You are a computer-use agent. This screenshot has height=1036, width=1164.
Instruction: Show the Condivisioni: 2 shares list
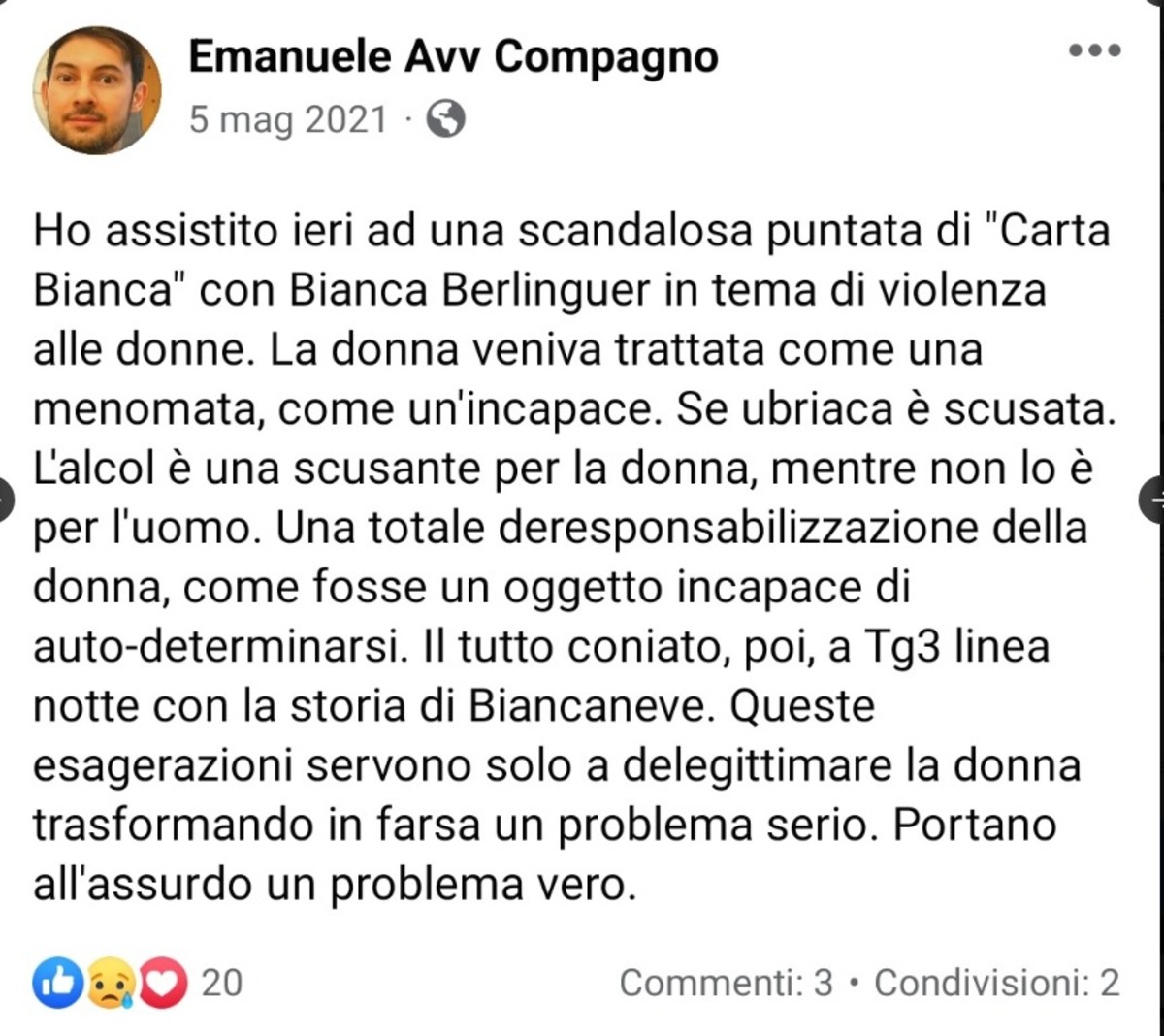[x=997, y=983]
